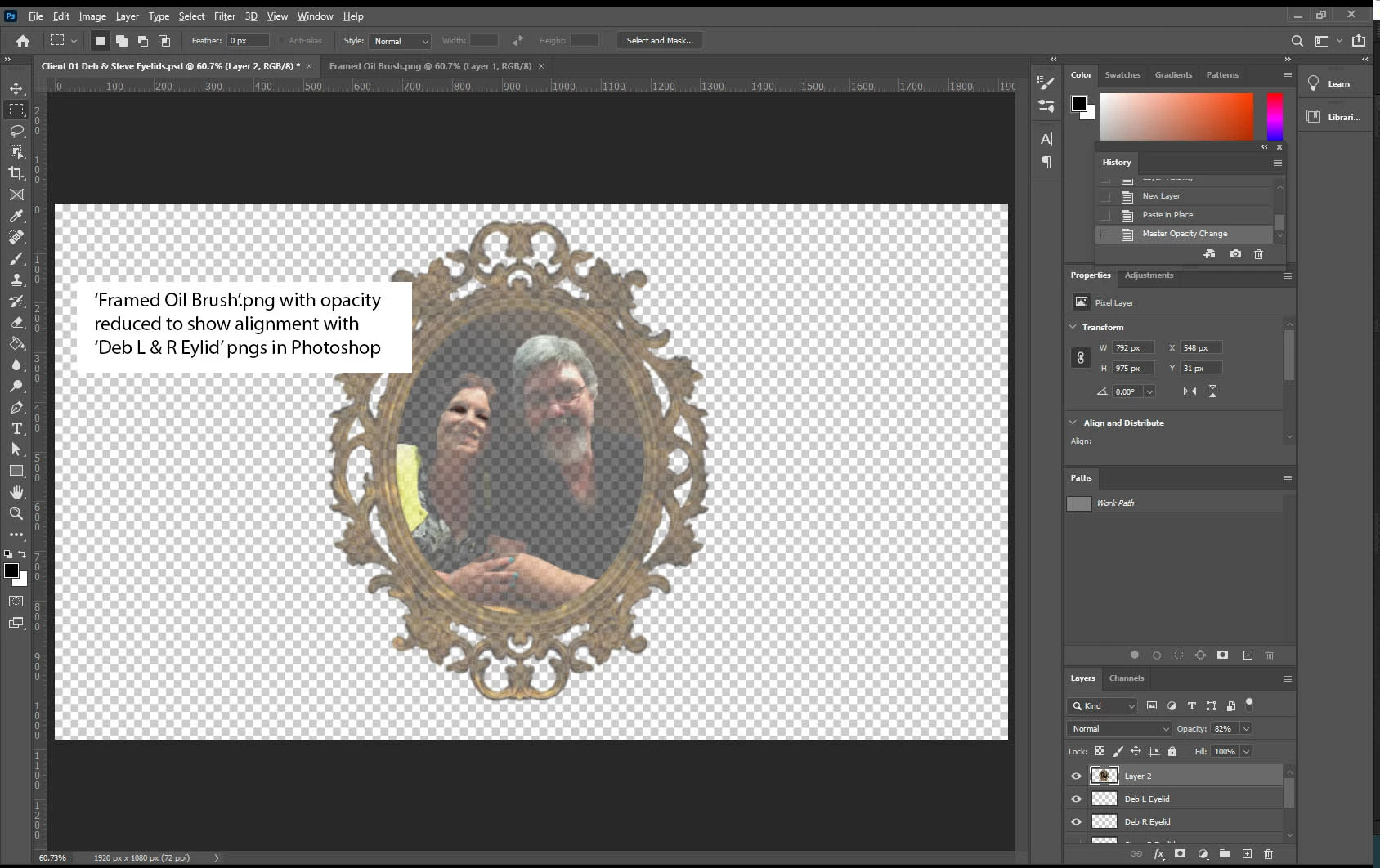Viewport: 1380px width, 868px height.
Task: Select the Paste in Place history state
Action: tap(1185, 215)
